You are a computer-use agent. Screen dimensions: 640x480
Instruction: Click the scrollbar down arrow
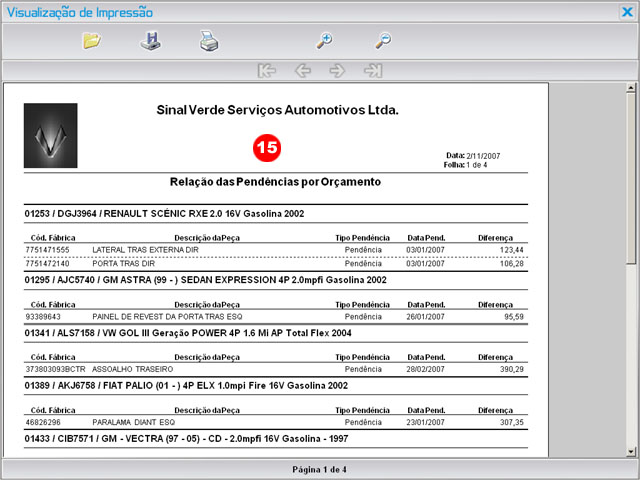coord(631,451)
